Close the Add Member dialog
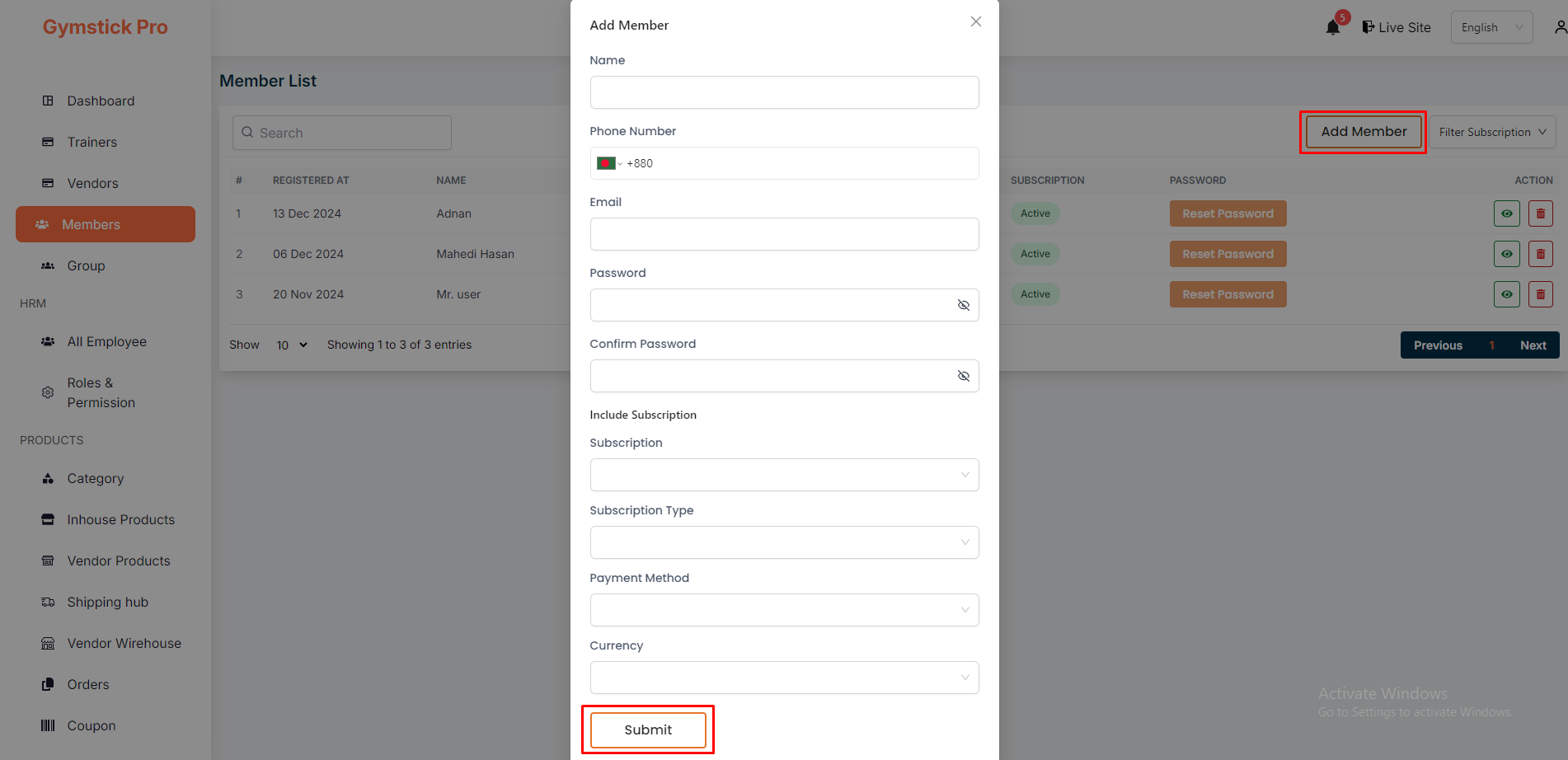The image size is (1568, 760). click(975, 22)
